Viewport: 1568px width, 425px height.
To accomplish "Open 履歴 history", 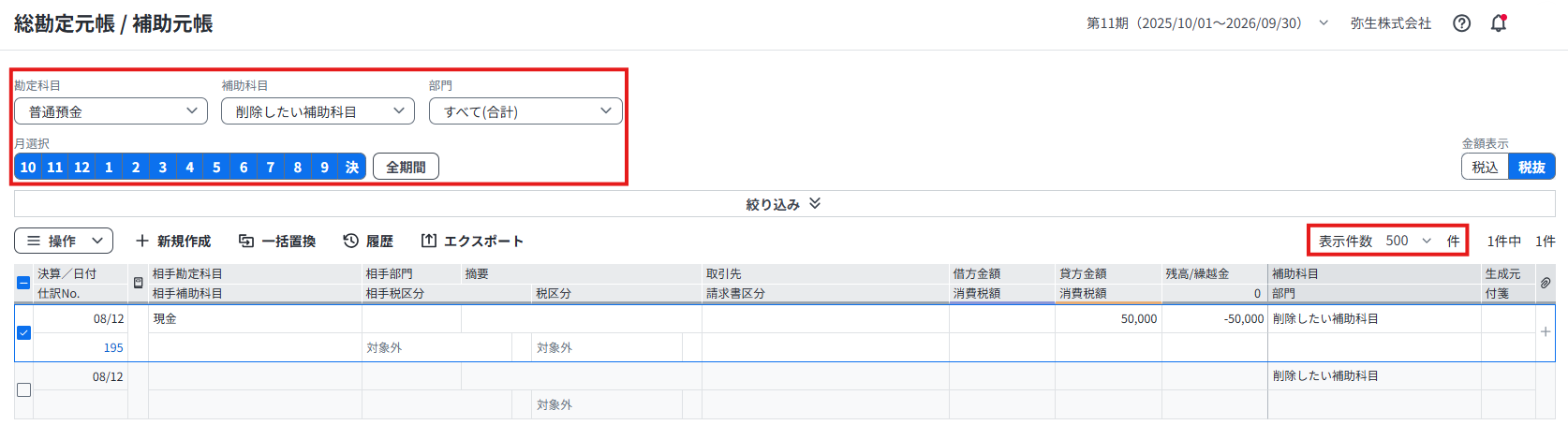I will 368,241.
